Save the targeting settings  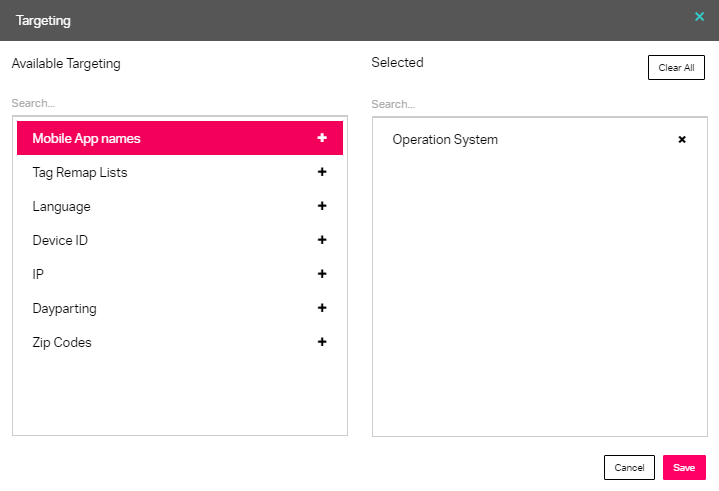(684, 467)
